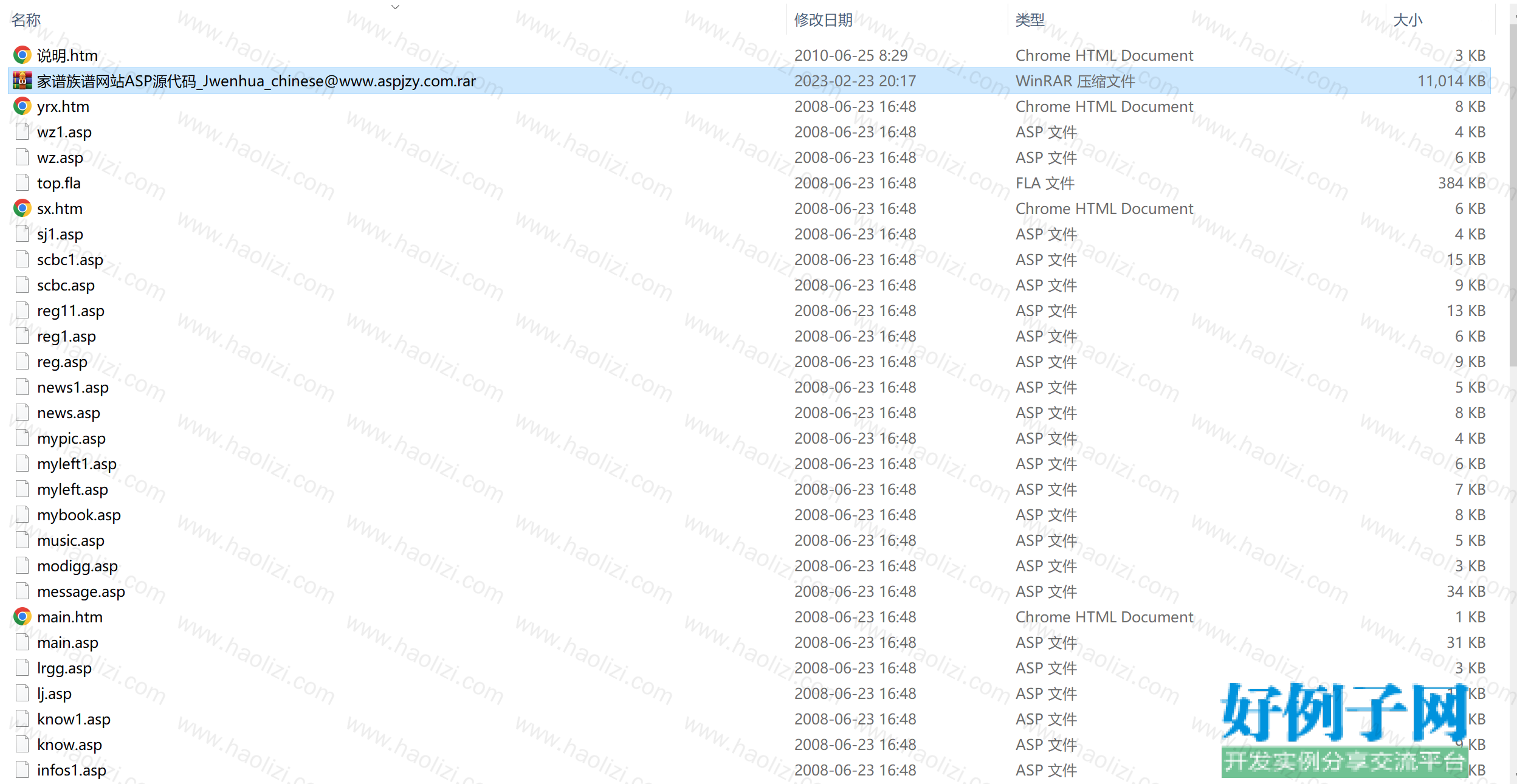Click the file icon for message.asp
Viewport: 1517px width, 784px height.
click(x=22, y=591)
